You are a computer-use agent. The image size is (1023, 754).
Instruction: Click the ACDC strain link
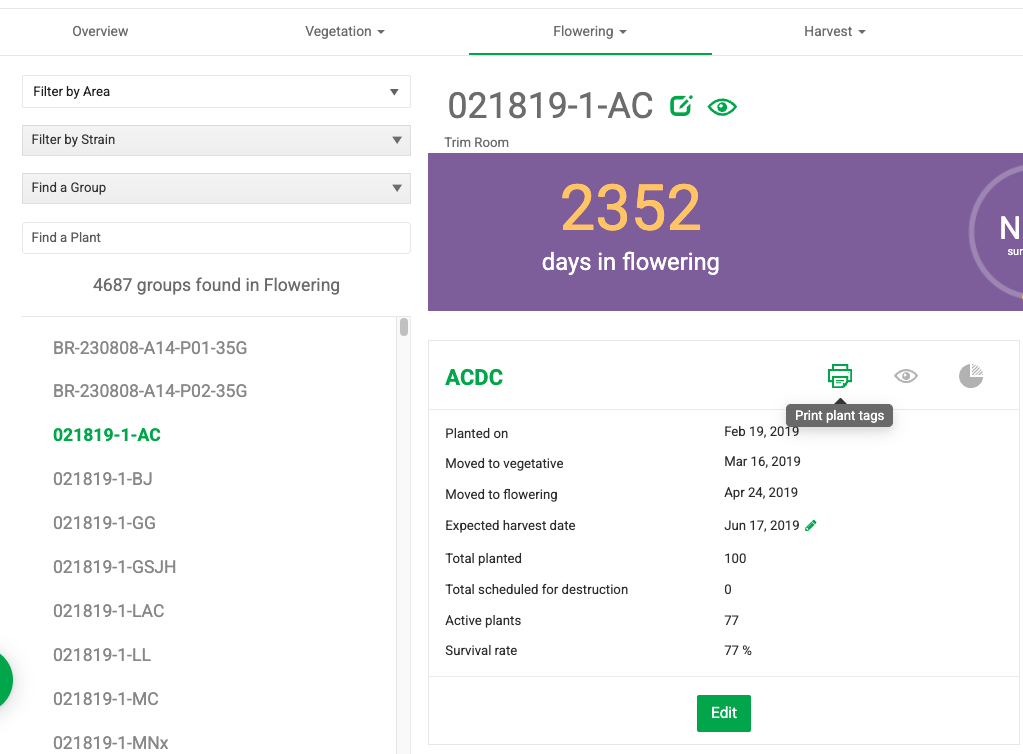click(474, 378)
